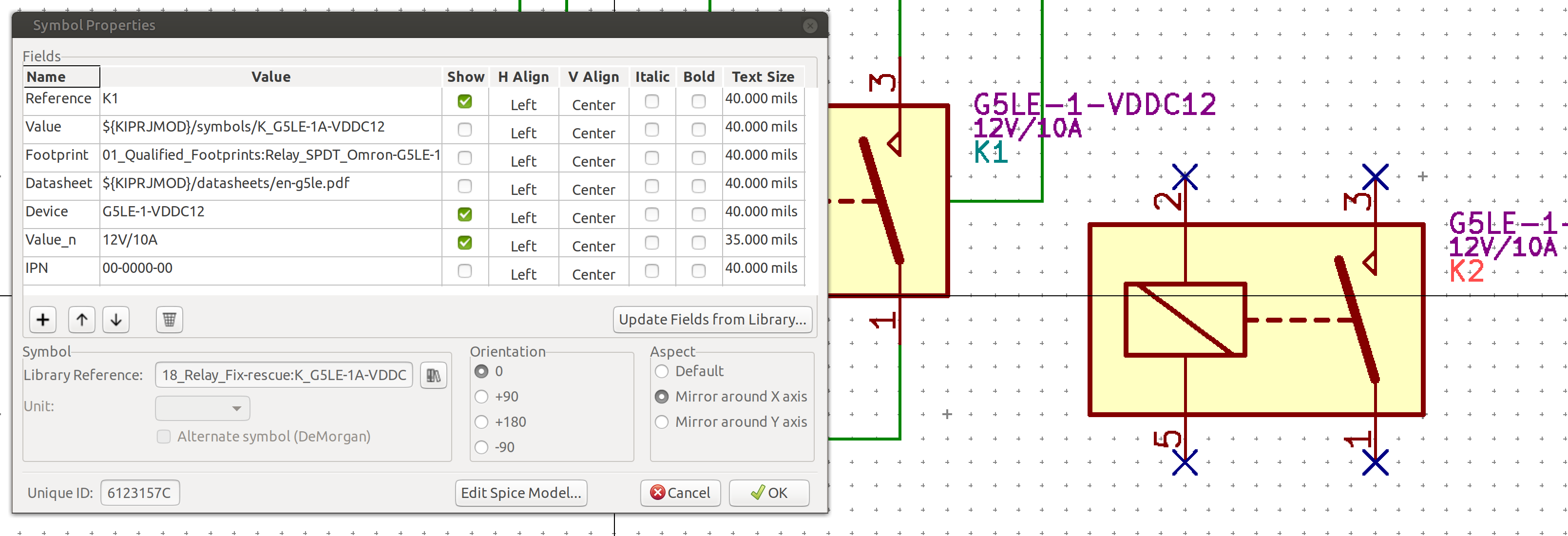
Task: Click the 35.000 mils text size cell
Action: [x=764, y=243]
